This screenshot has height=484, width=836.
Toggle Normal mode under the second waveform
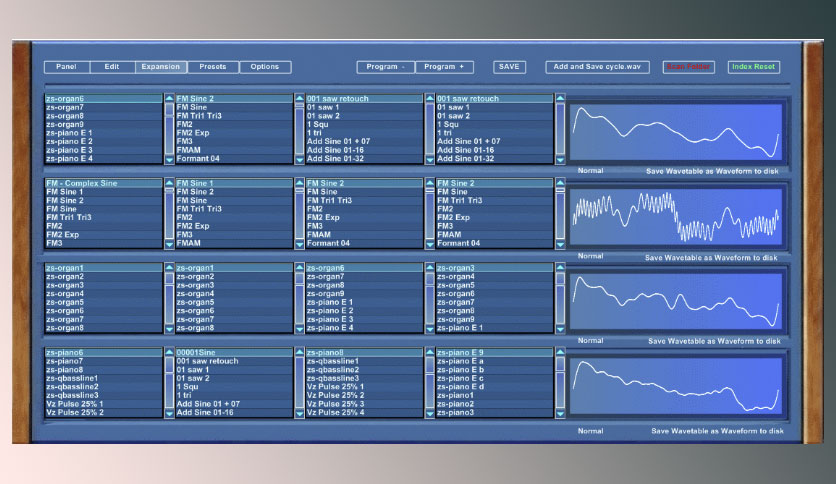tap(590, 256)
